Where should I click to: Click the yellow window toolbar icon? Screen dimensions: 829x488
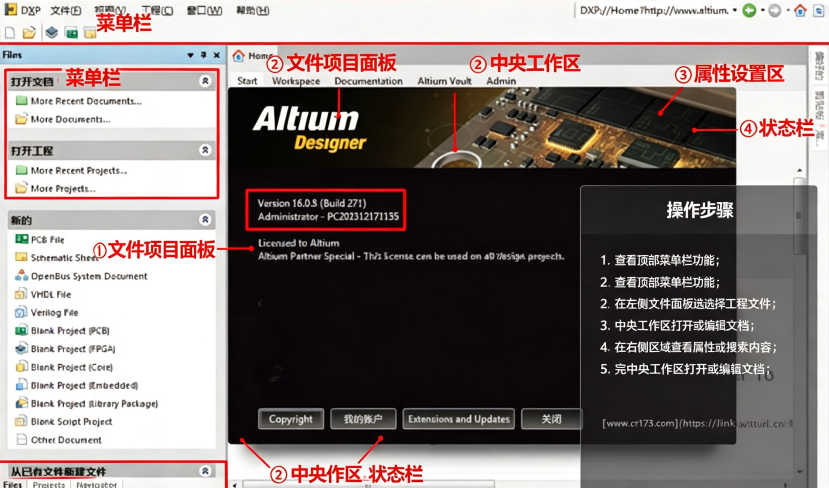pos(90,34)
